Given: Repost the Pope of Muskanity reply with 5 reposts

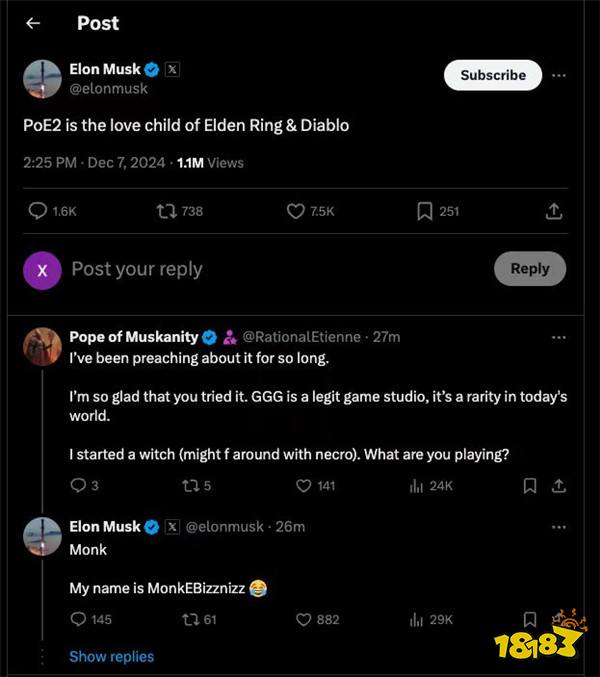Looking at the screenshot, I should (196, 486).
